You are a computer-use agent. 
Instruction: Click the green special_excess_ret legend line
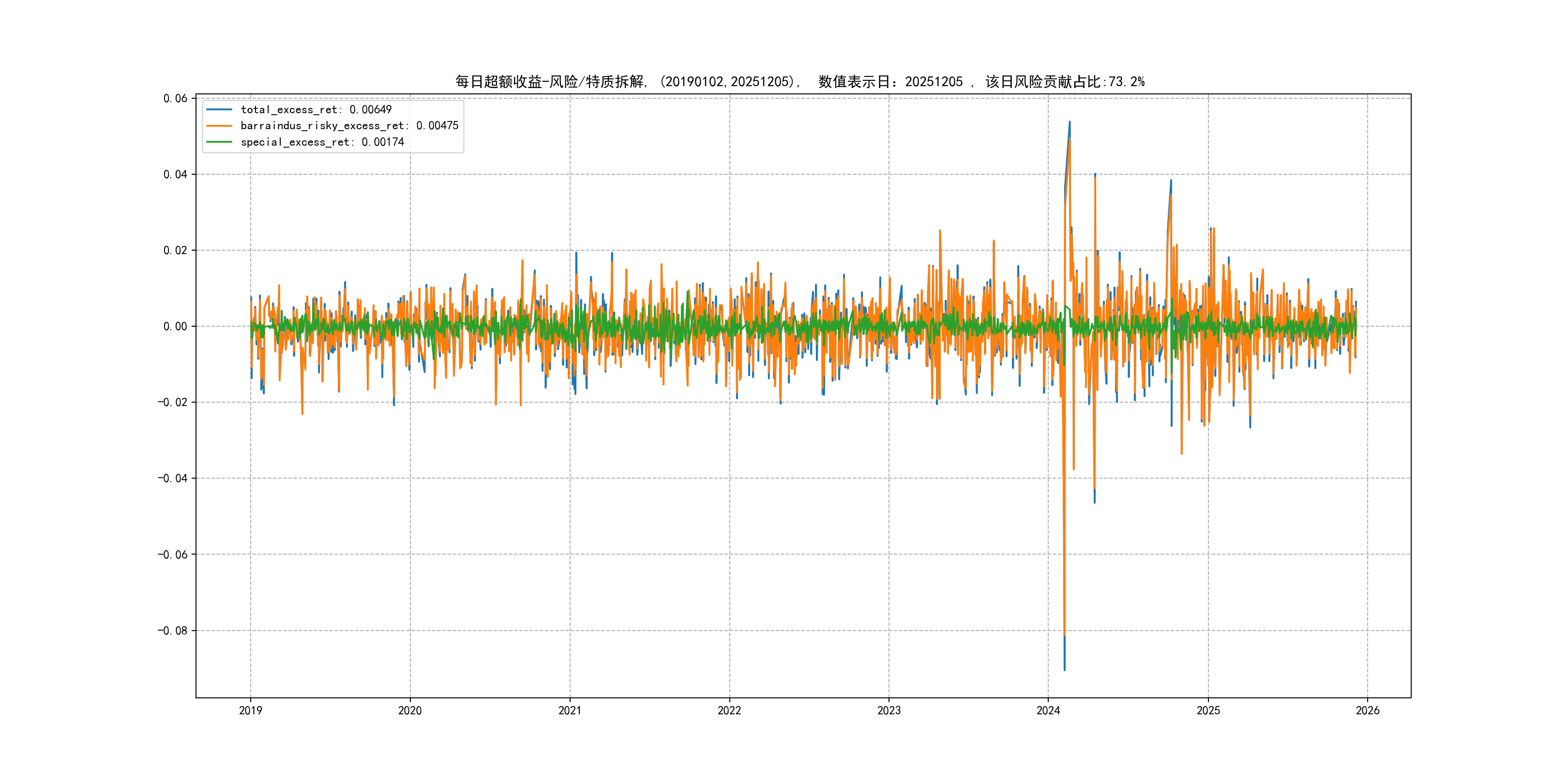219,142
